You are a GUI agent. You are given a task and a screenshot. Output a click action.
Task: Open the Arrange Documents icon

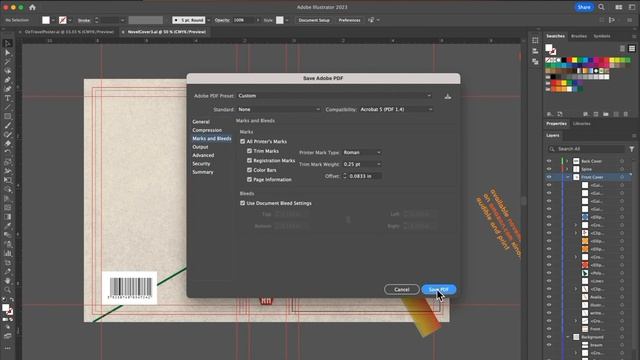[619, 7]
